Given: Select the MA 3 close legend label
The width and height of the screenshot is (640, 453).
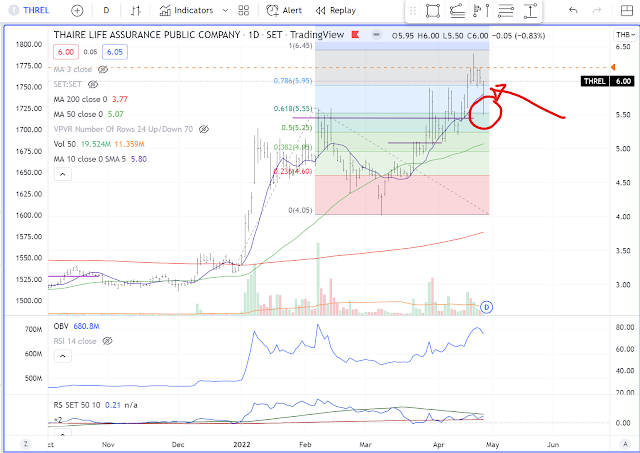Looking at the screenshot, I should [73, 69].
